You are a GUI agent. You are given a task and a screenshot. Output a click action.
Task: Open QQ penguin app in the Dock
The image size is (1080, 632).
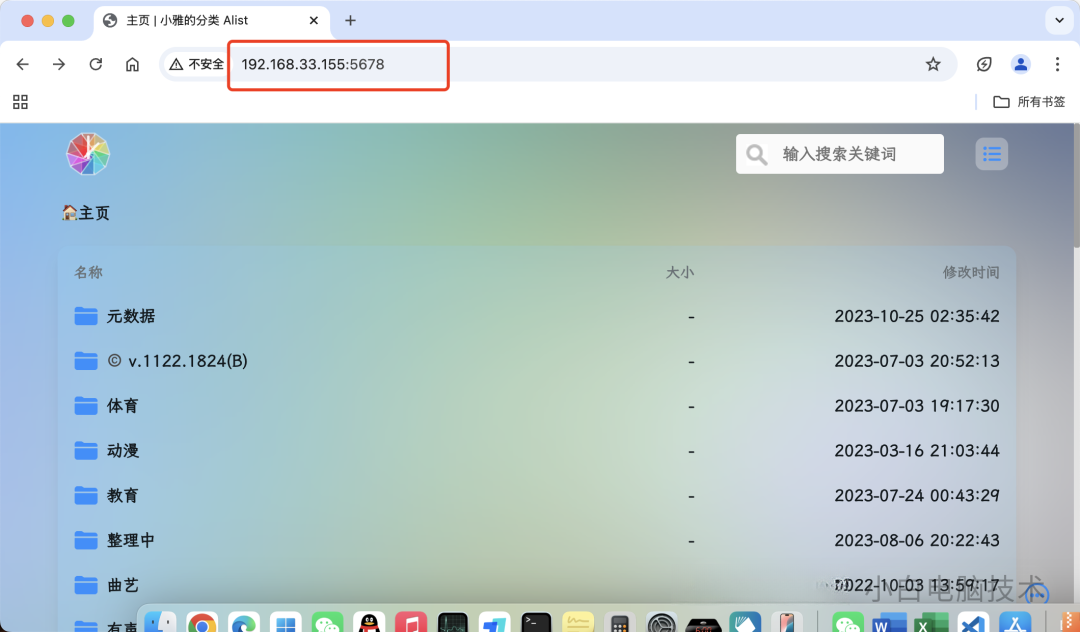(369, 622)
